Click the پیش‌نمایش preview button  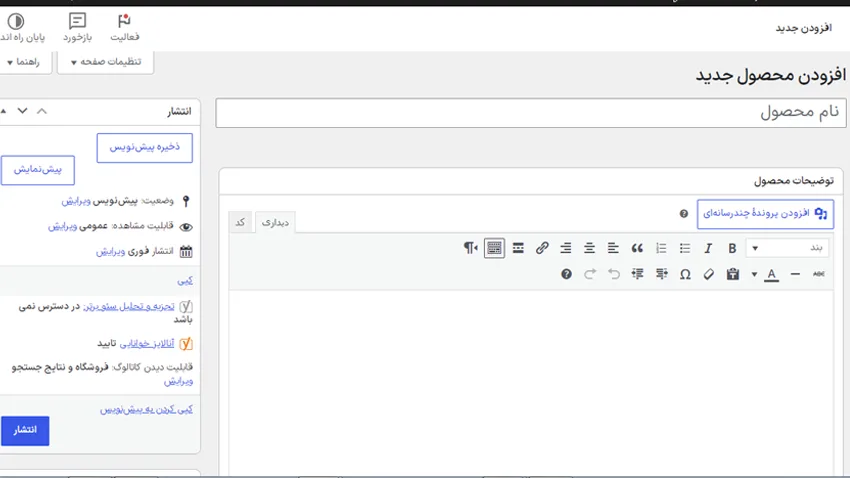coord(37,170)
